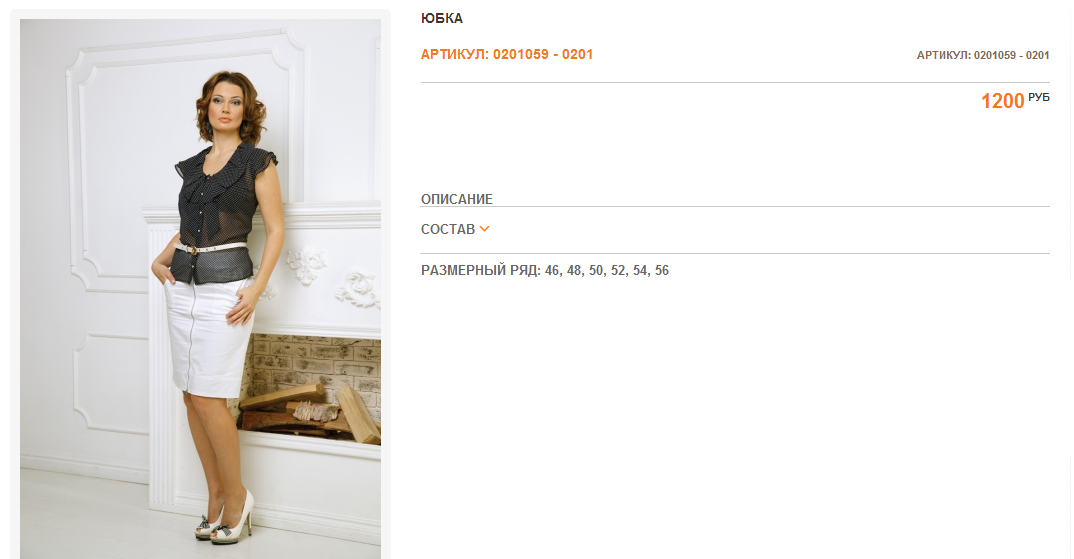The height and width of the screenshot is (559, 1074).
Task: Click the РУБ currency label
Action: point(1038,98)
